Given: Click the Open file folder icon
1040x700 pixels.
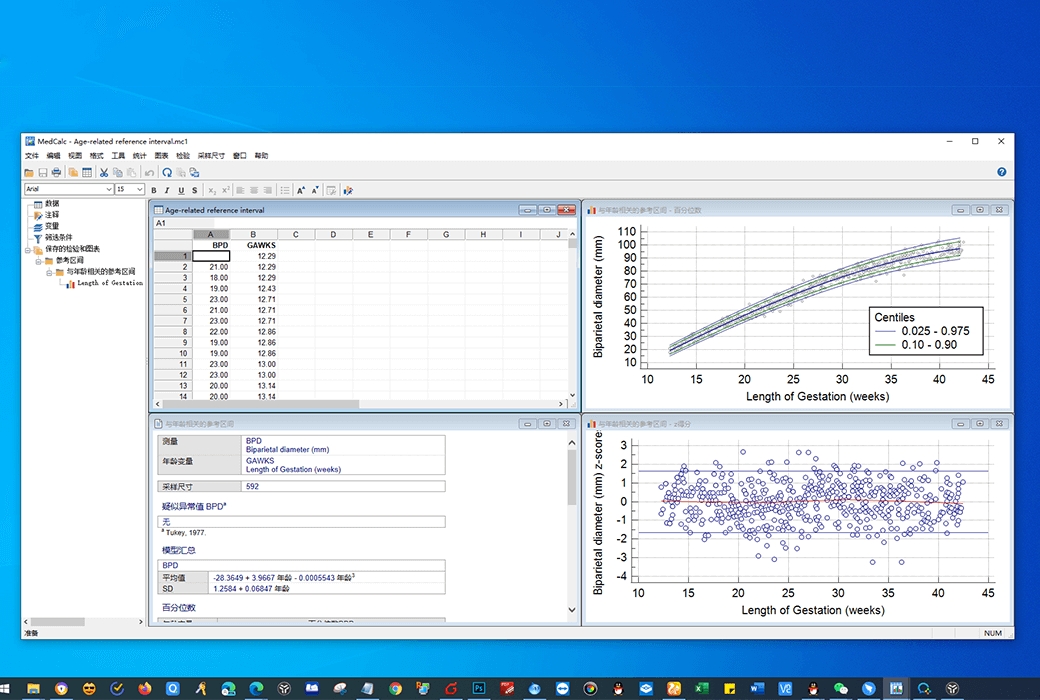Looking at the screenshot, I should 29,173.
